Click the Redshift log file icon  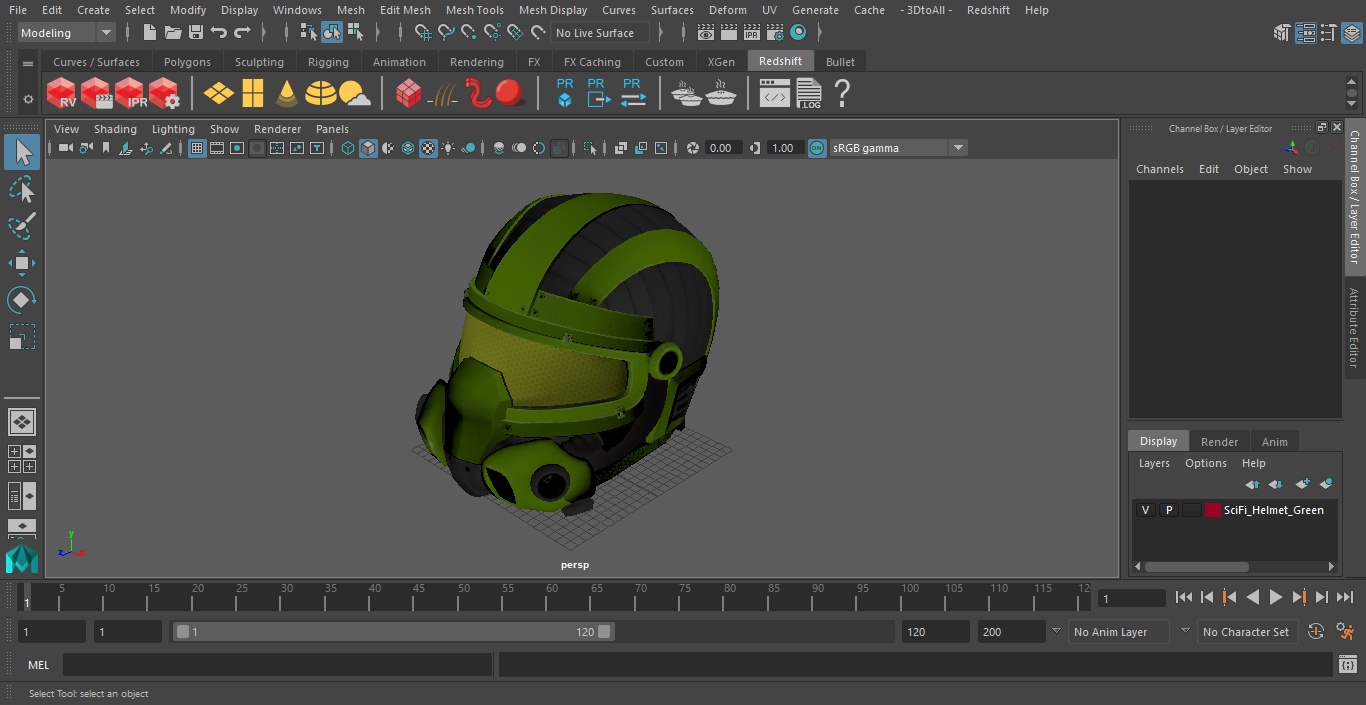coord(808,94)
